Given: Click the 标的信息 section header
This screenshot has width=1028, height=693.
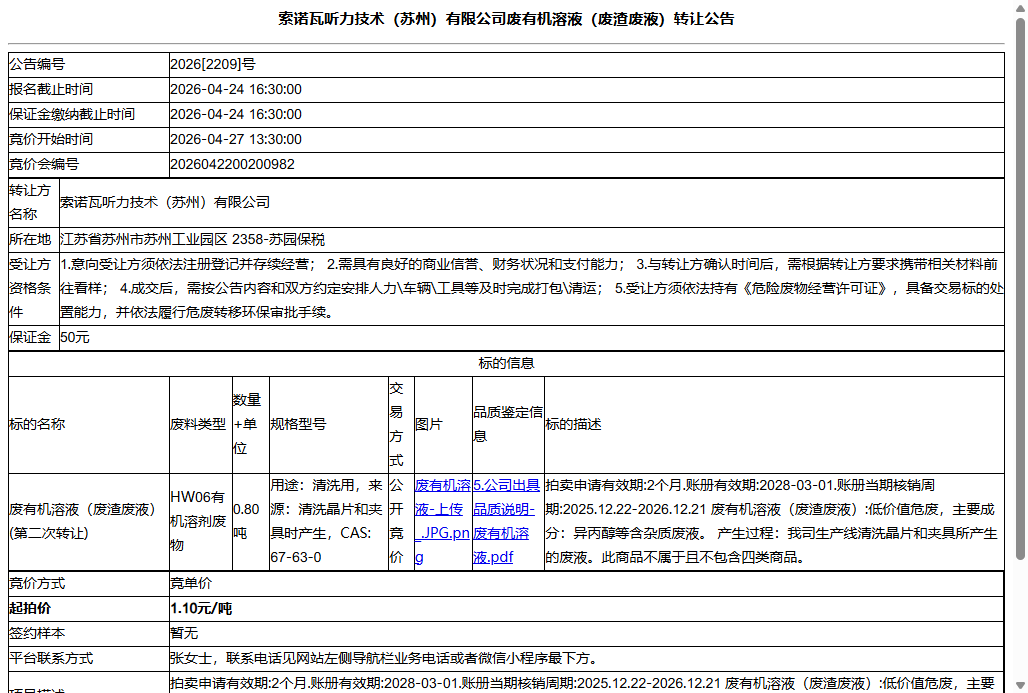Looking at the screenshot, I should coord(506,363).
